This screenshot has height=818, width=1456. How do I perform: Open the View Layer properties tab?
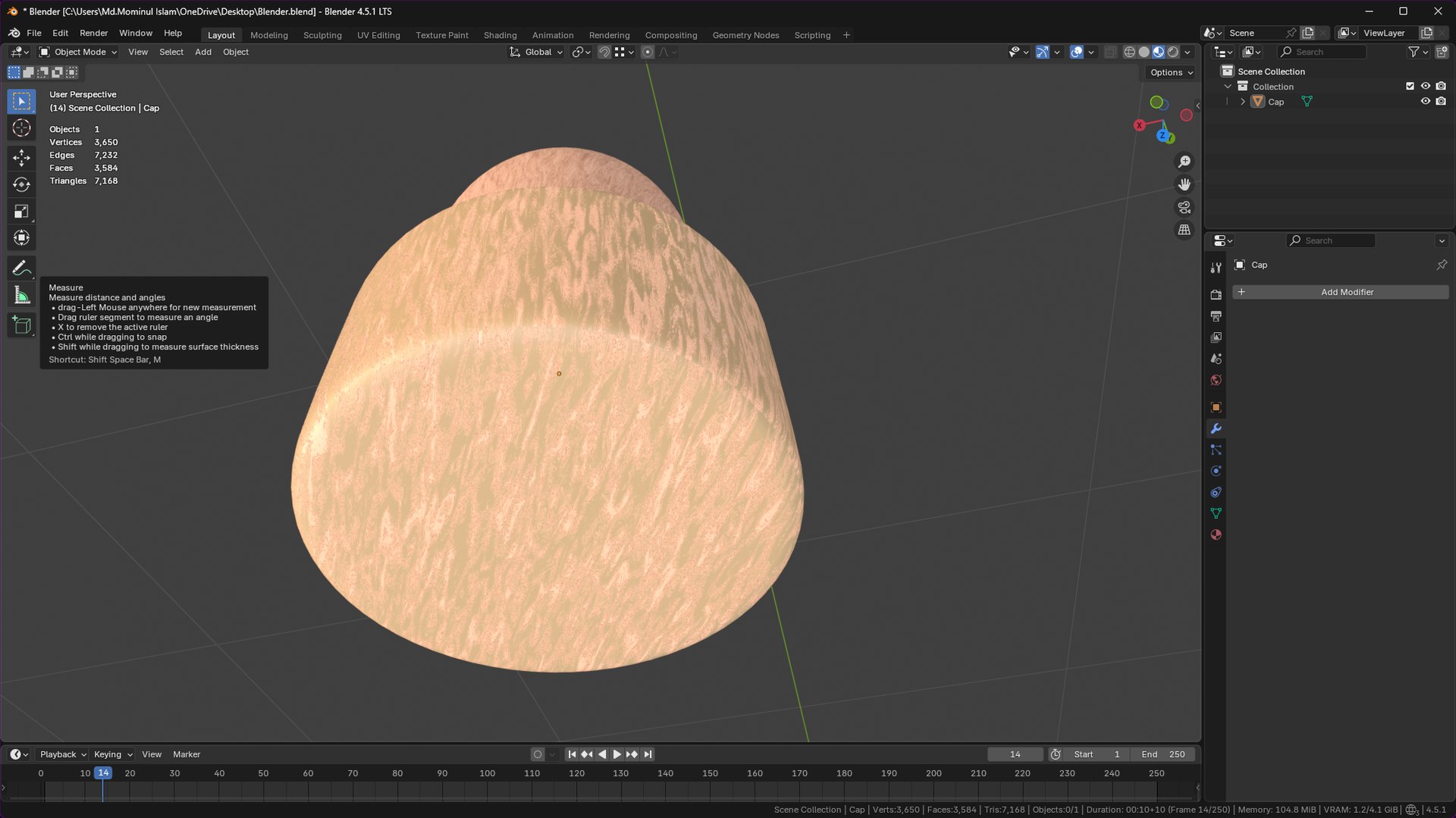point(1216,337)
